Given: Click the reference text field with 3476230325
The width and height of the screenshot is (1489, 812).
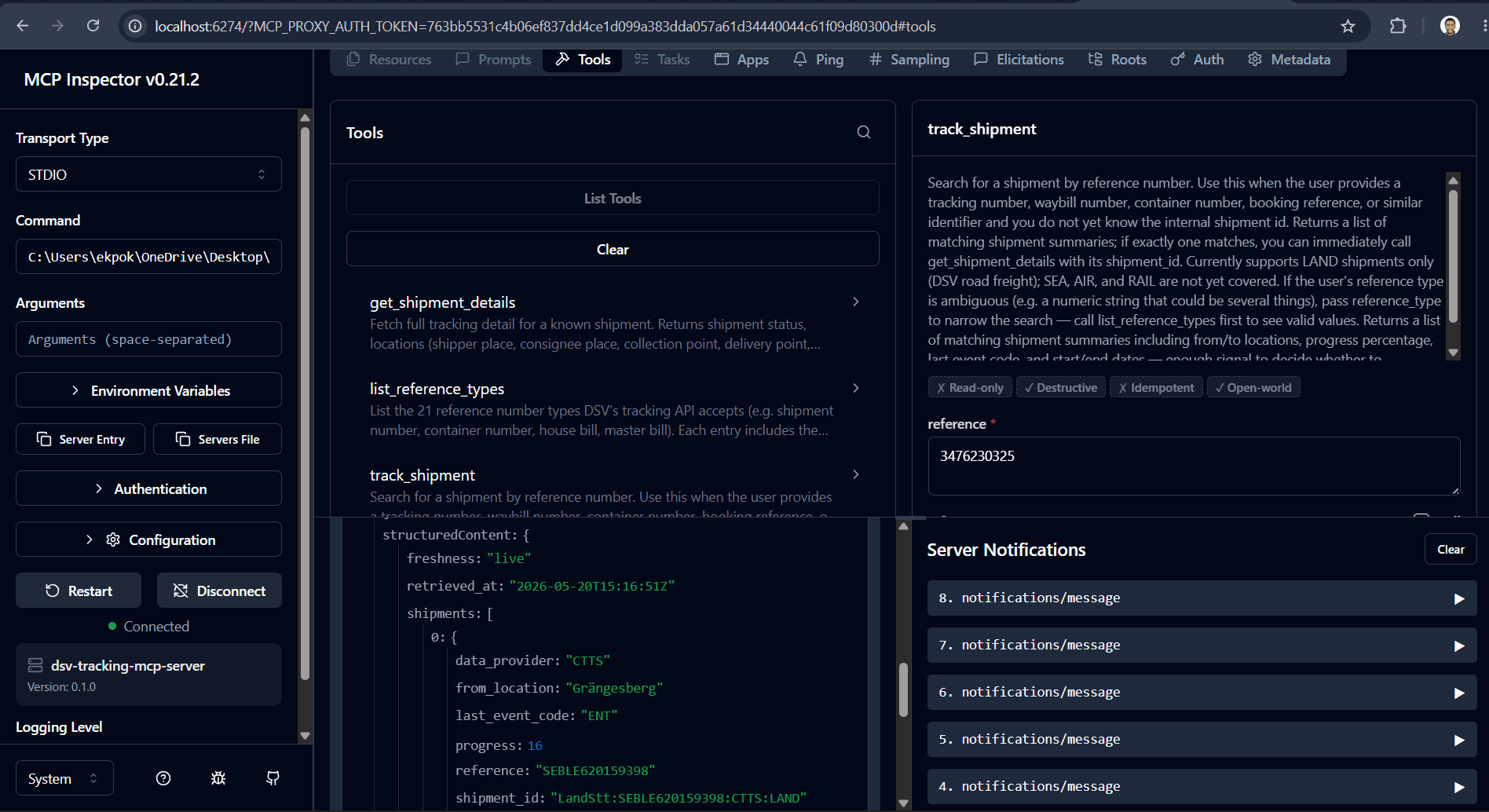Looking at the screenshot, I should (x=1194, y=466).
